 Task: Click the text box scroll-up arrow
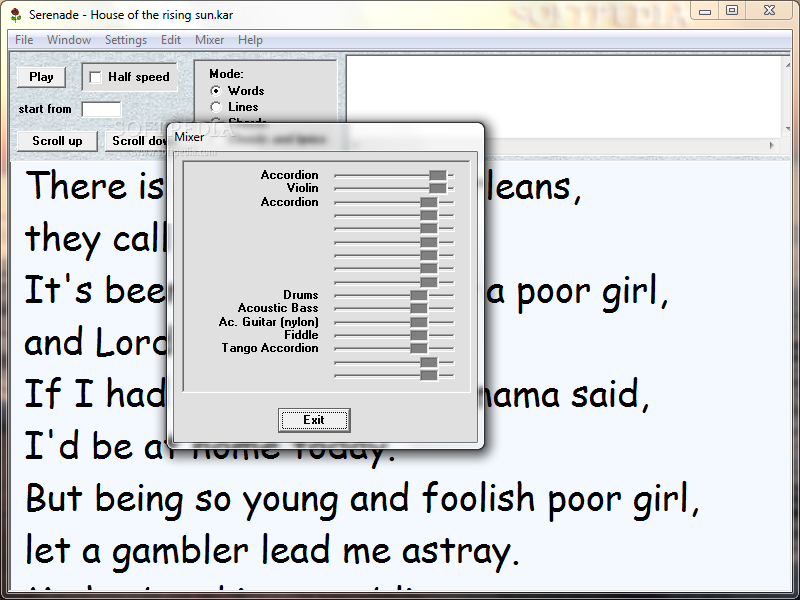[x=788, y=64]
